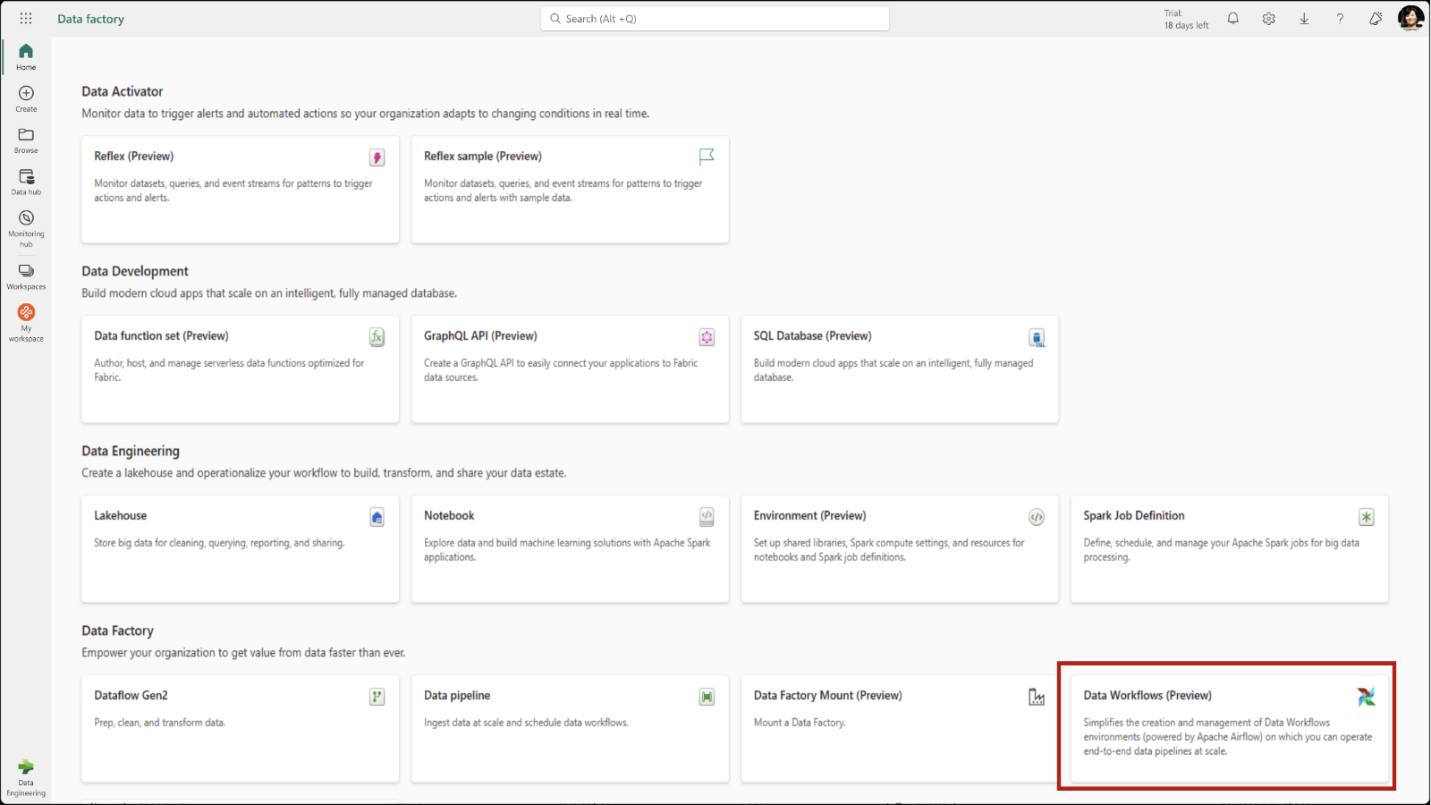Open Data hub in the sidebar
Screen dimensions: 1431x805
[x=26, y=182]
